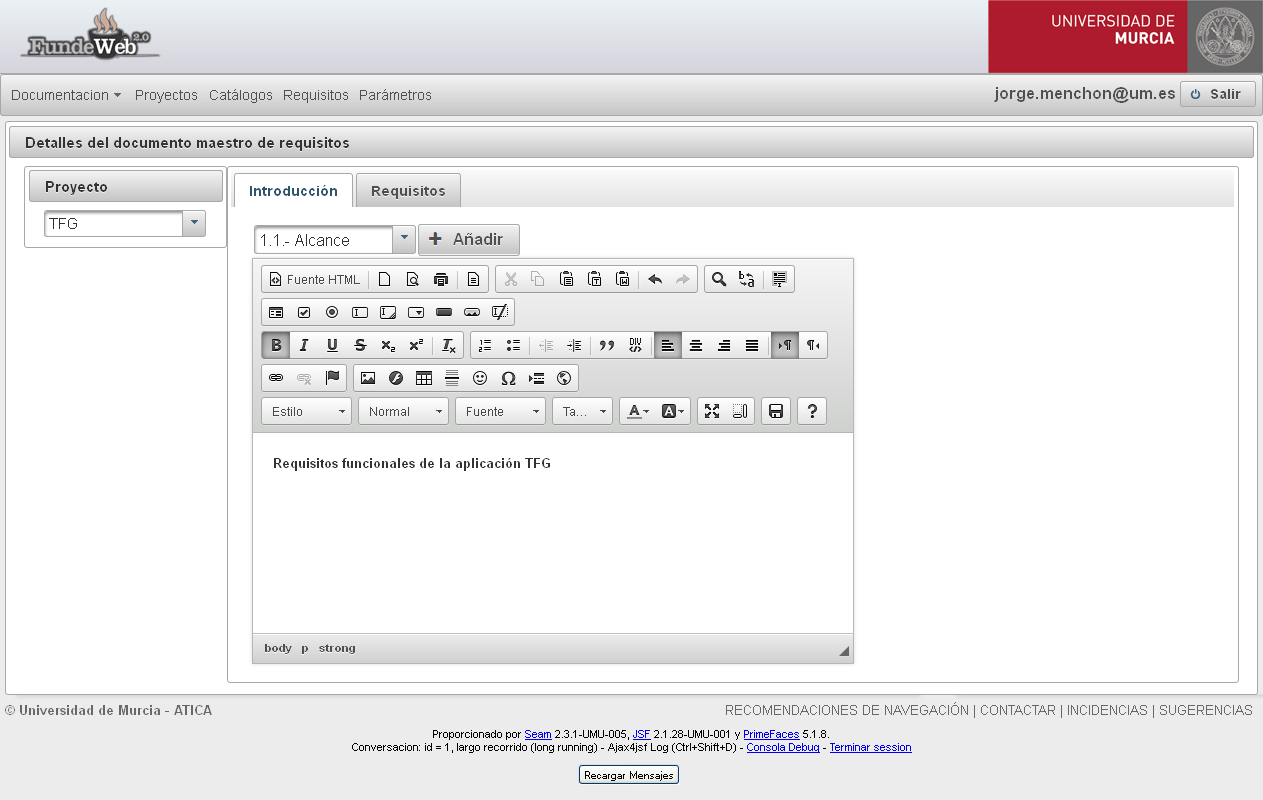The width and height of the screenshot is (1263, 800).
Task: Insert a hyperlink with link icon
Action: tap(276, 378)
